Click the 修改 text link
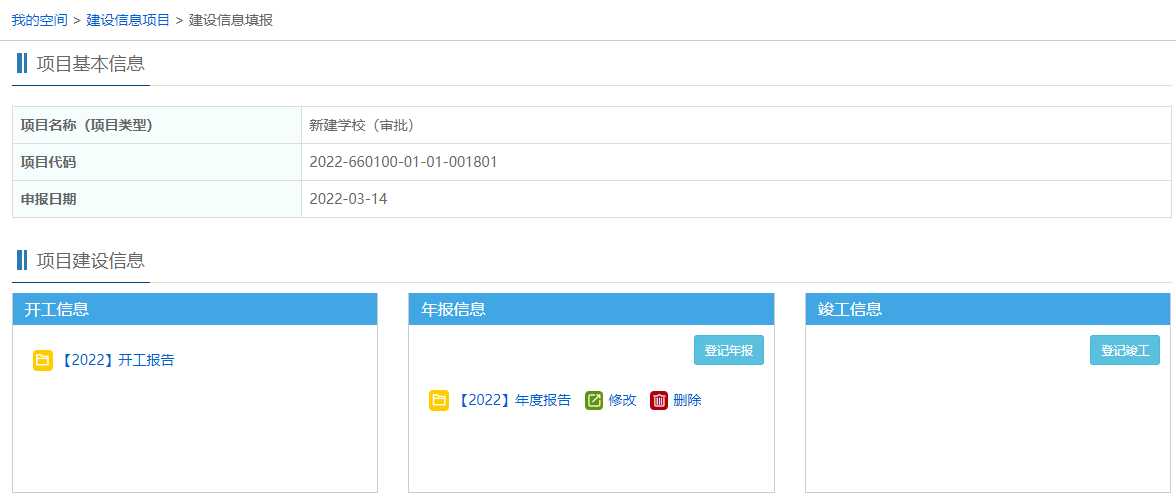 click(x=622, y=400)
